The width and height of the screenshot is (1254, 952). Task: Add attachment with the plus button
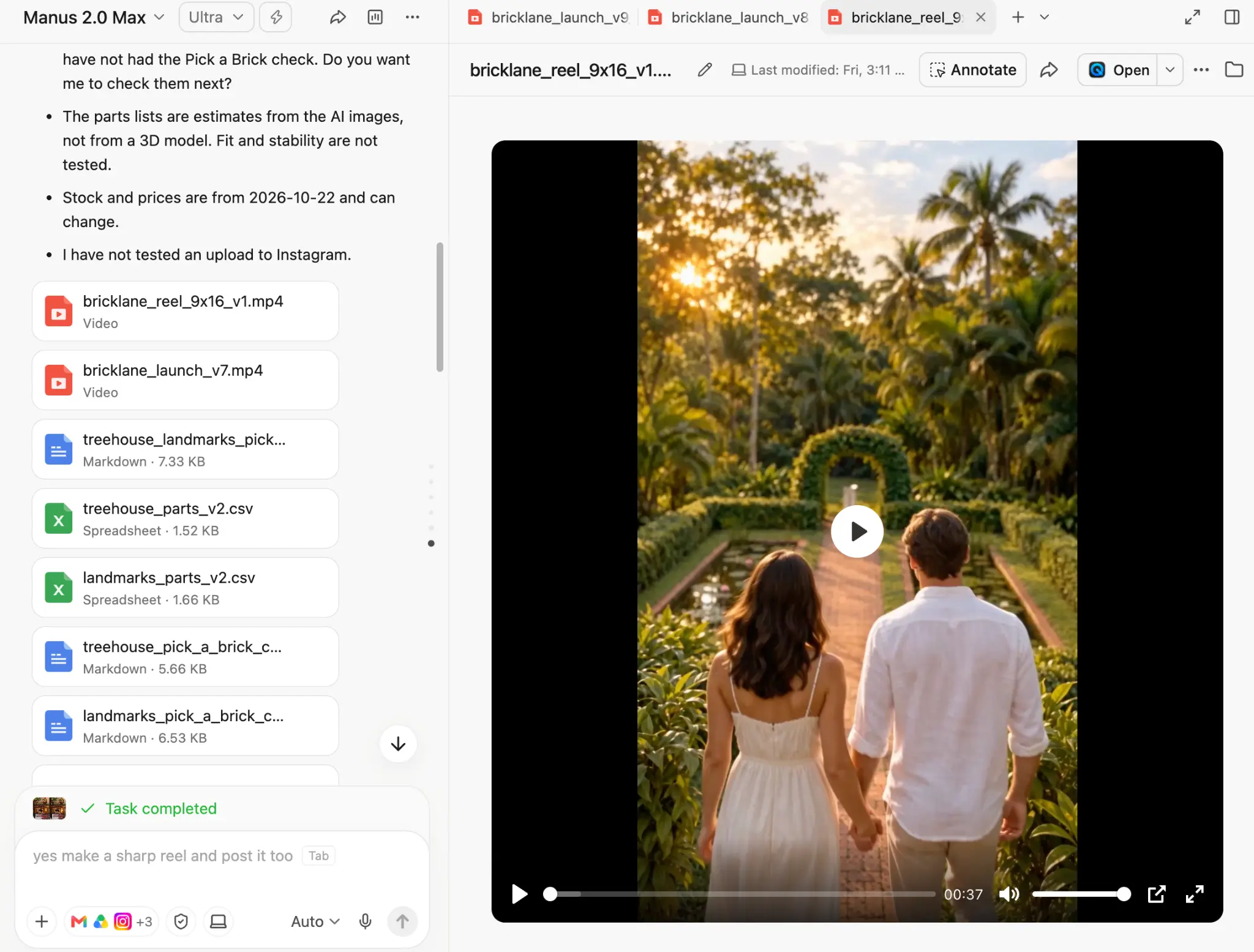(x=42, y=921)
